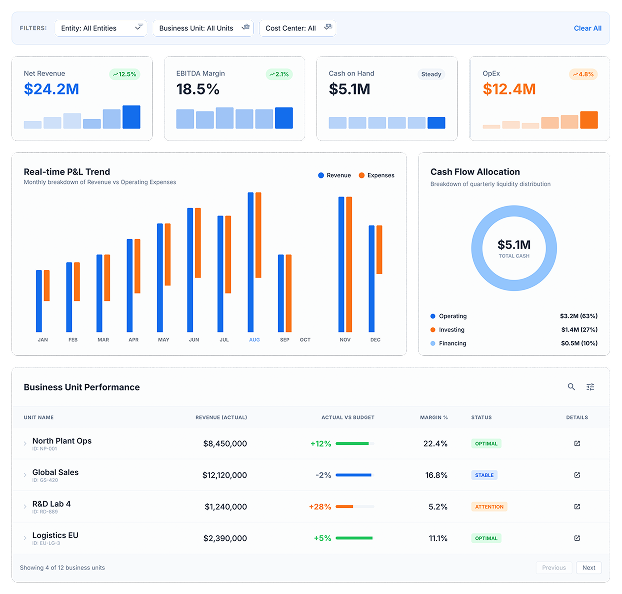The width and height of the screenshot is (622, 594).
Task: Click the OPTIMAL status badge for North Plant Ops
Action: point(486,444)
